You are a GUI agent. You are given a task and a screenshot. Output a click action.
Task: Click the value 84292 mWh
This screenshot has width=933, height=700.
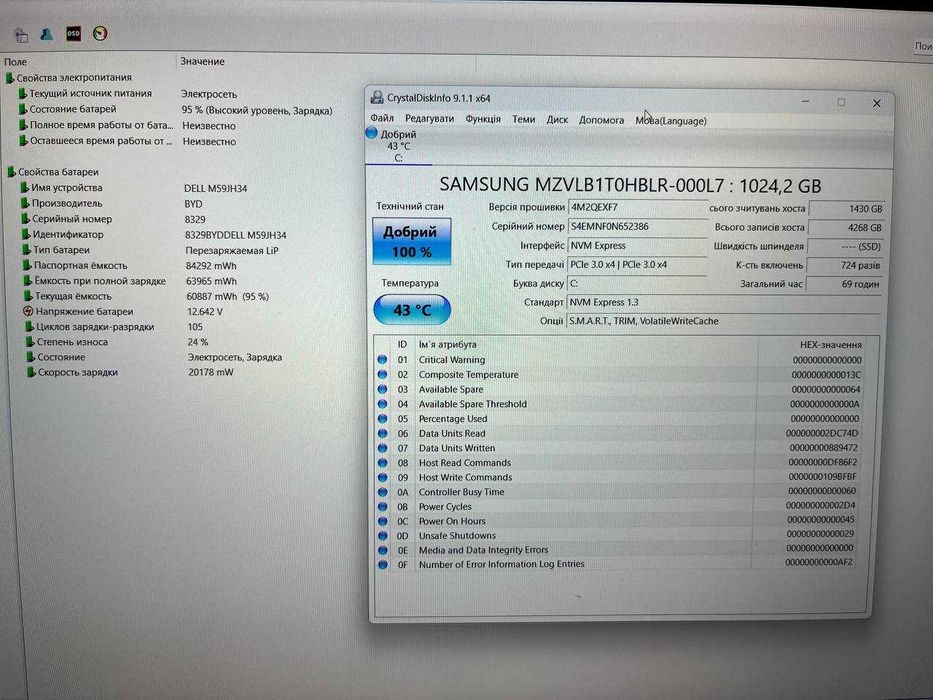[211, 266]
